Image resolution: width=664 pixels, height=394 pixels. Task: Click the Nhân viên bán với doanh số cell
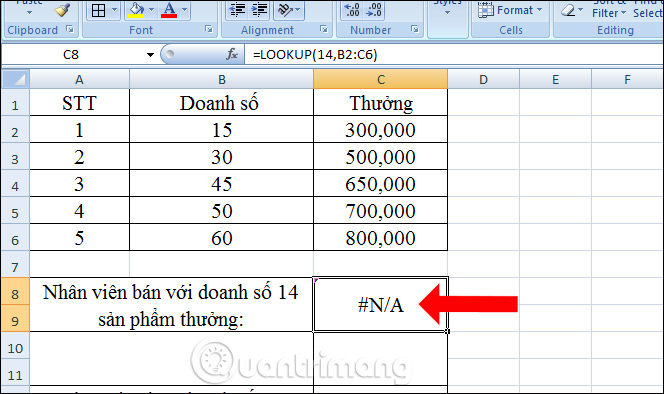point(171,305)
